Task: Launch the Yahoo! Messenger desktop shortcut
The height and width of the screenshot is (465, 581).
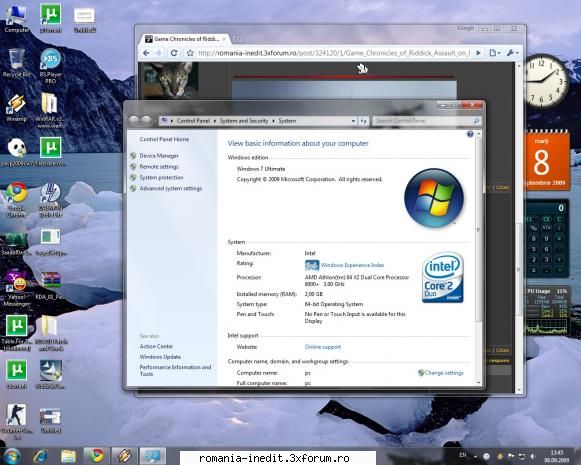Action: point(16,288)
